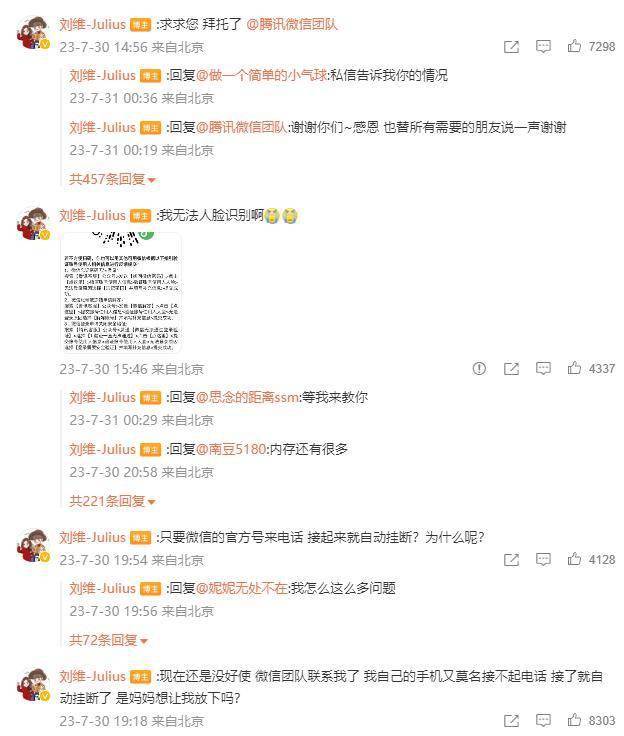
Task: Share the comment with 4337 likes
Action: [511, 368]
